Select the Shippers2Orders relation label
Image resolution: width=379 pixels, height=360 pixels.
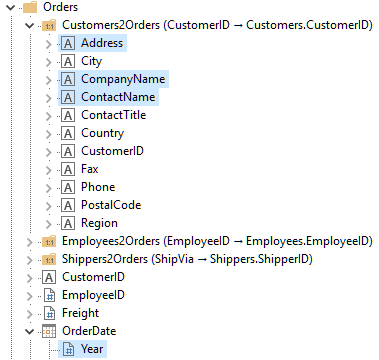pos(187,259)
